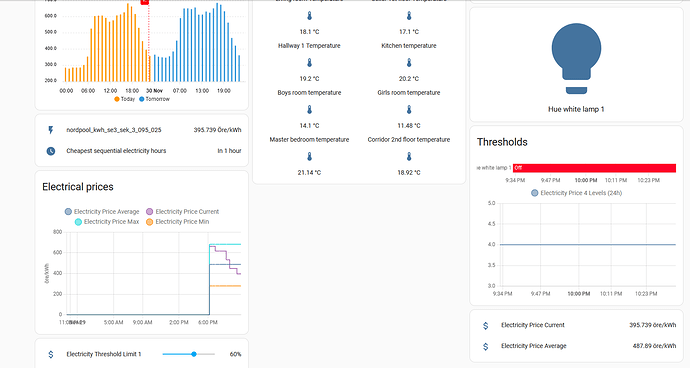
Task: Click Boys room temperature thermometer icon
Action: click(x=309, y=110)
